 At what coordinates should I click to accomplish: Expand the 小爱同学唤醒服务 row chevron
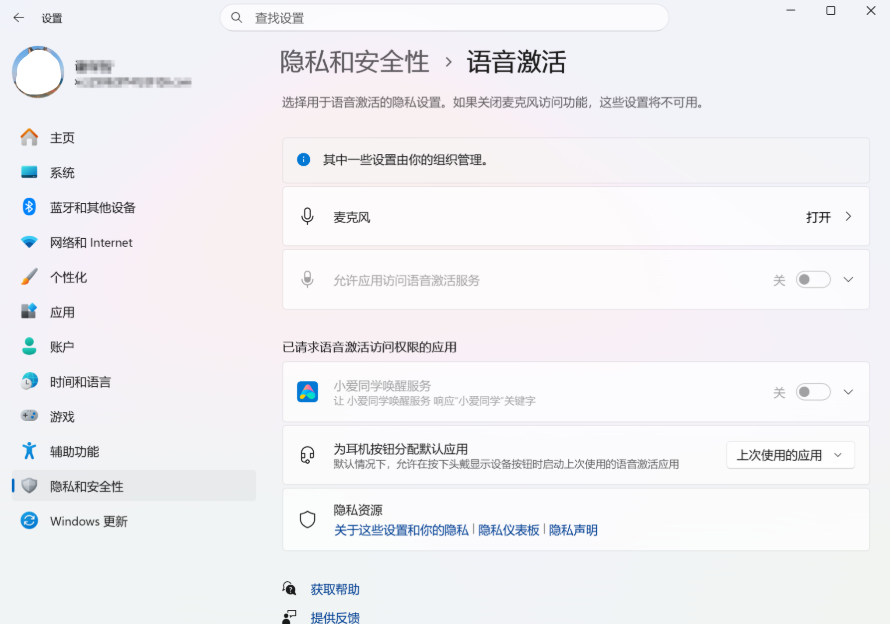point(848,392)
